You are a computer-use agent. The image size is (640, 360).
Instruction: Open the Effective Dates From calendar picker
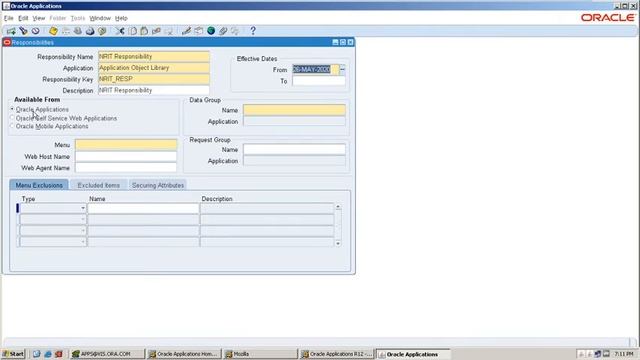pos(342,69)
